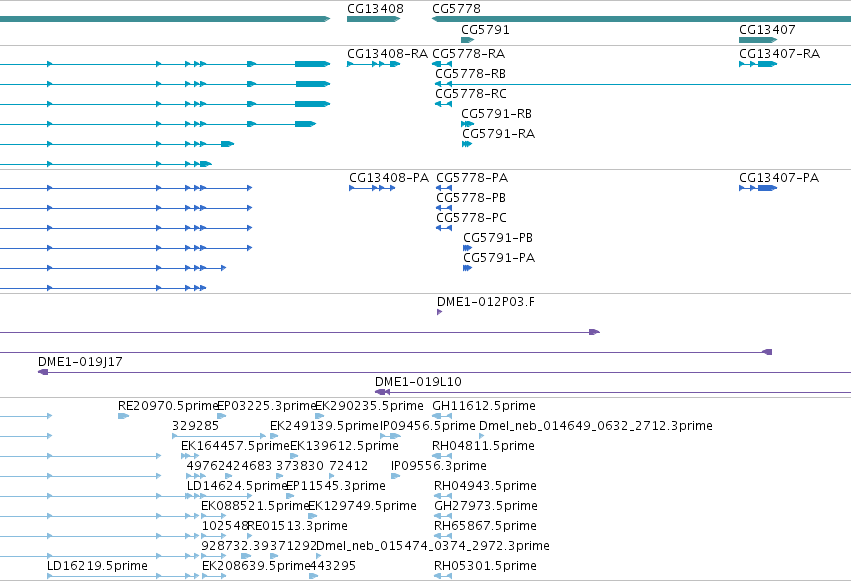Image resolution: width=851 pixels, height=581 pixels.
Task: Open EST label EK290235.5prime
Action: pyautogui.click(x=370, y=406)
